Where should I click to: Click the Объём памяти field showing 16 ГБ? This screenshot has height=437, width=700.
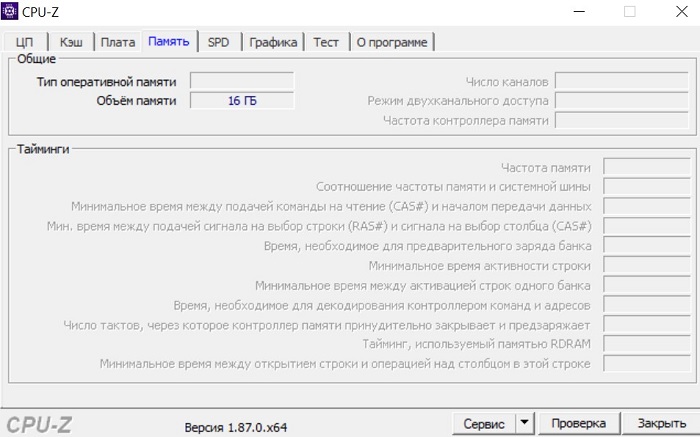pyautogui.click(x=242, y=100)
